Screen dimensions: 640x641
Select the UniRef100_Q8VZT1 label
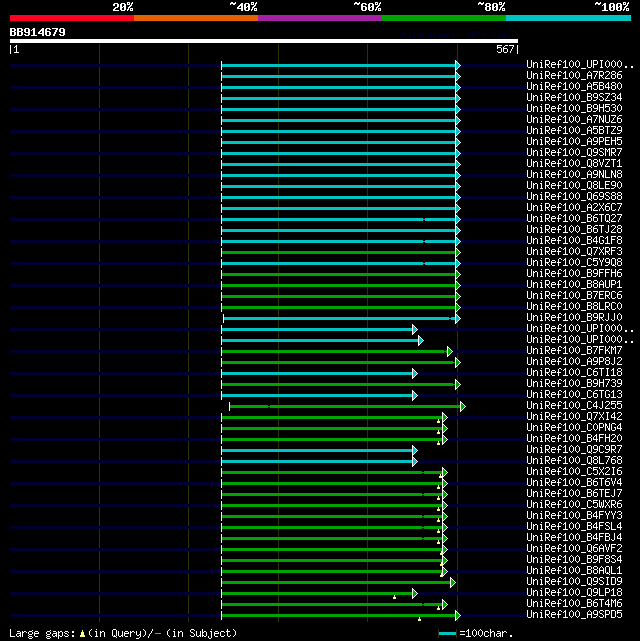574,164
